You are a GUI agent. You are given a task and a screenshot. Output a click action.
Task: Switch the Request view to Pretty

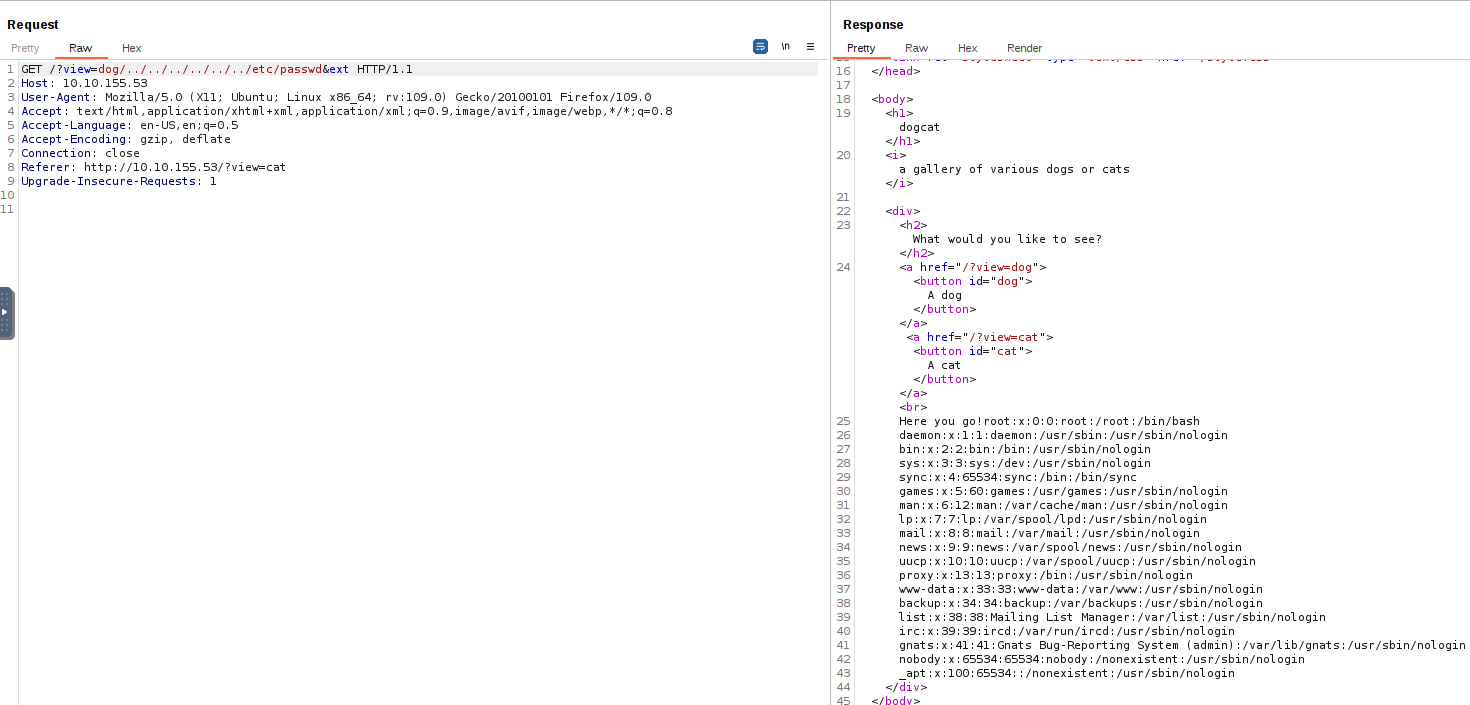tap(25, 48)
